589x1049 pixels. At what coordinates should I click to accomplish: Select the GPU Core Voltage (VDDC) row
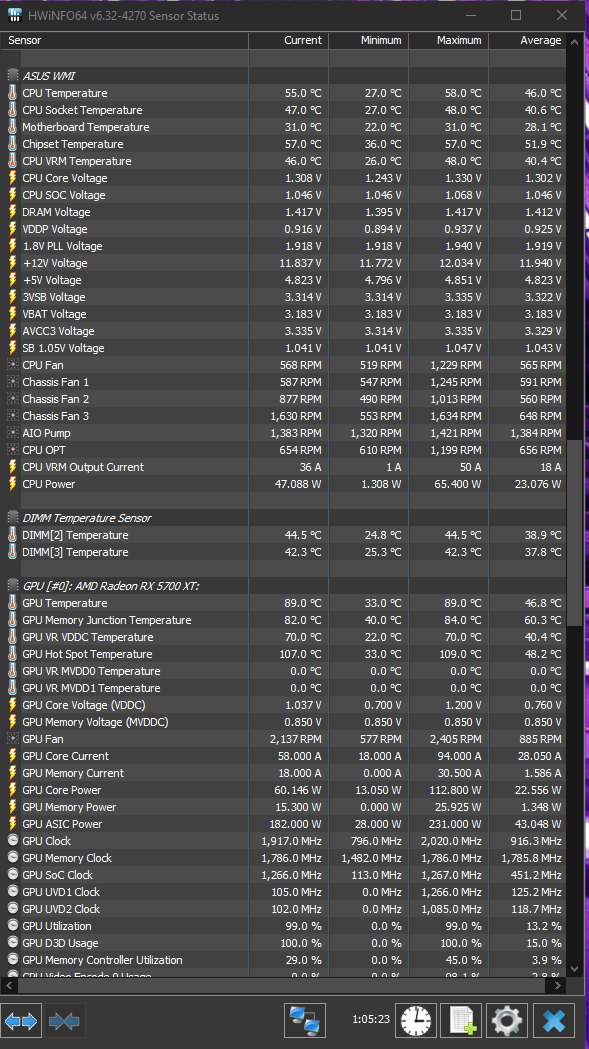pos(284,704)
